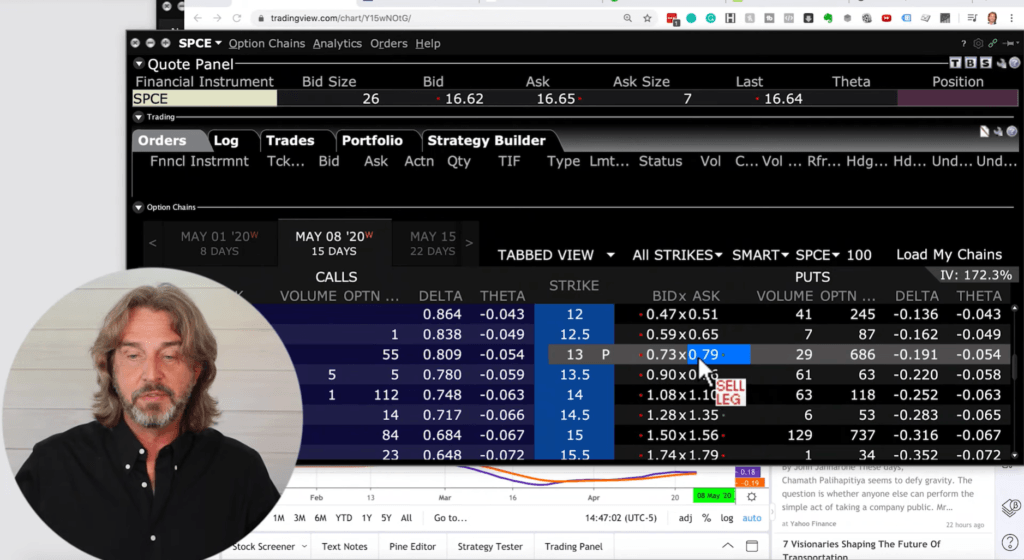Open the Orders menu

click(x=389, y=44)
